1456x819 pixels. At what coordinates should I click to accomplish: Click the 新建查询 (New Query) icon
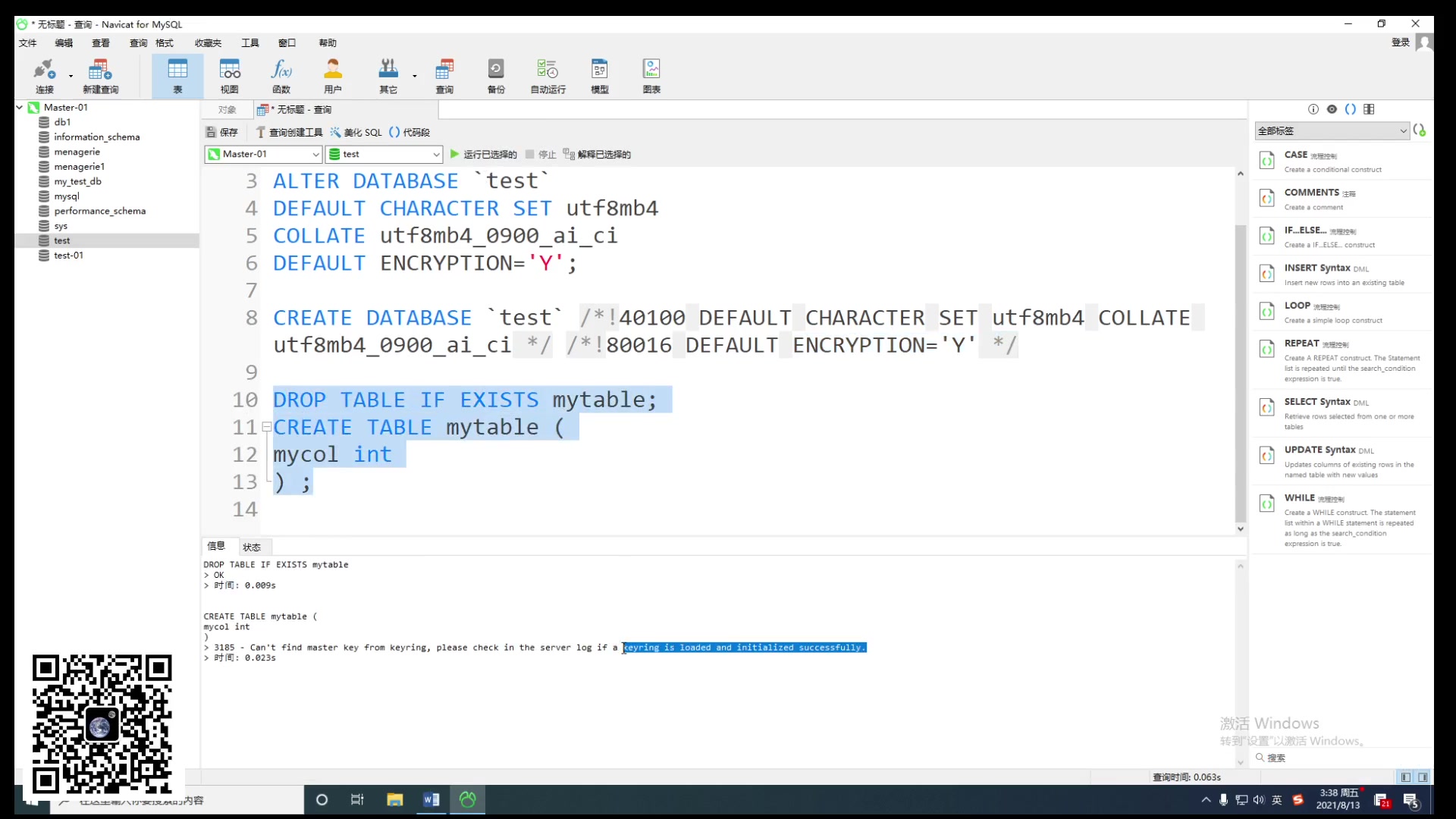click(100, 77)
